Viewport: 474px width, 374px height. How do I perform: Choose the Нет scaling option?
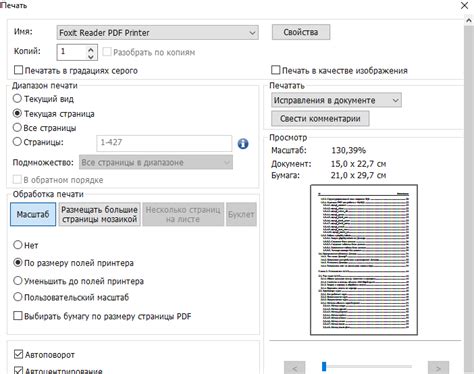click(18, 245)
